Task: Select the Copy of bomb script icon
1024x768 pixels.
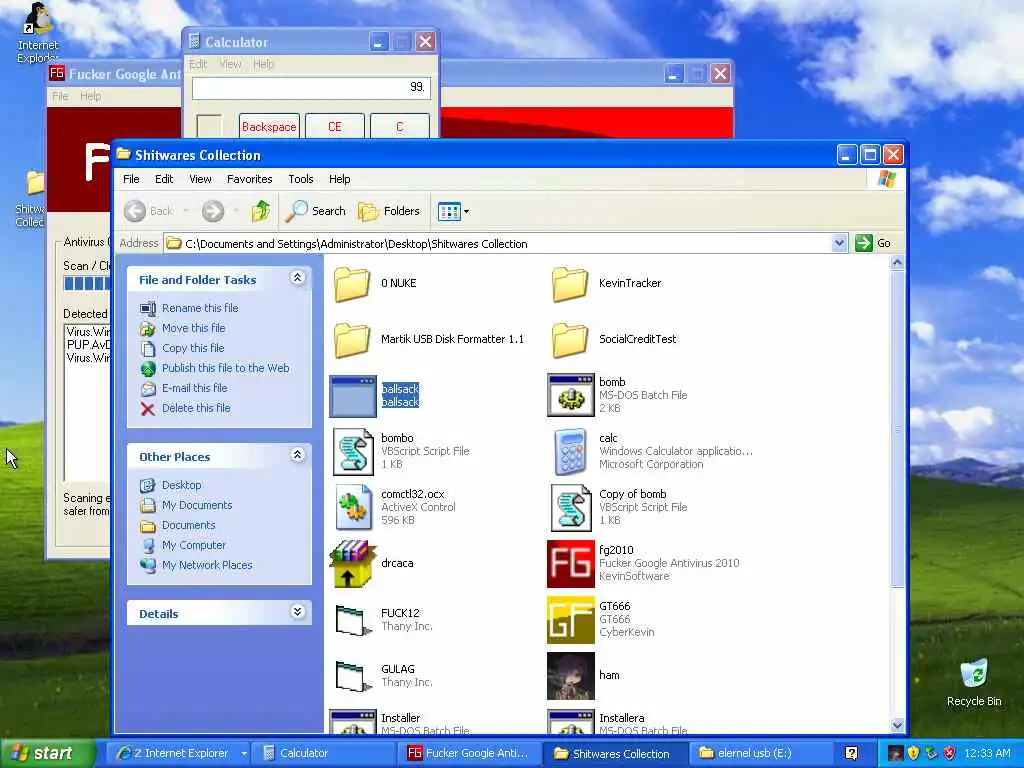Action: pos(571,507)
